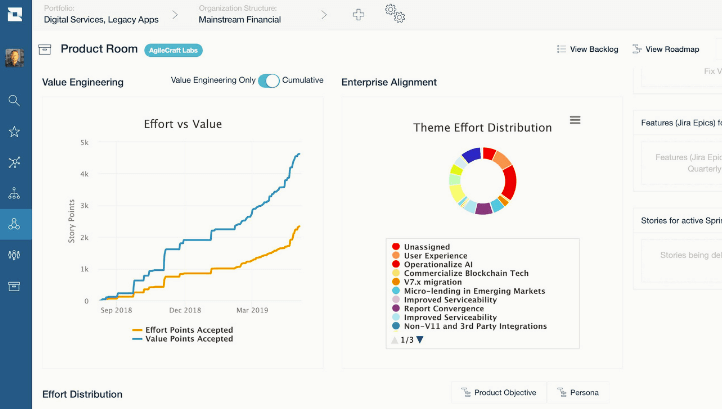
Task: Click the hierarchy tree sidebar icon
Action: (14, 193)
